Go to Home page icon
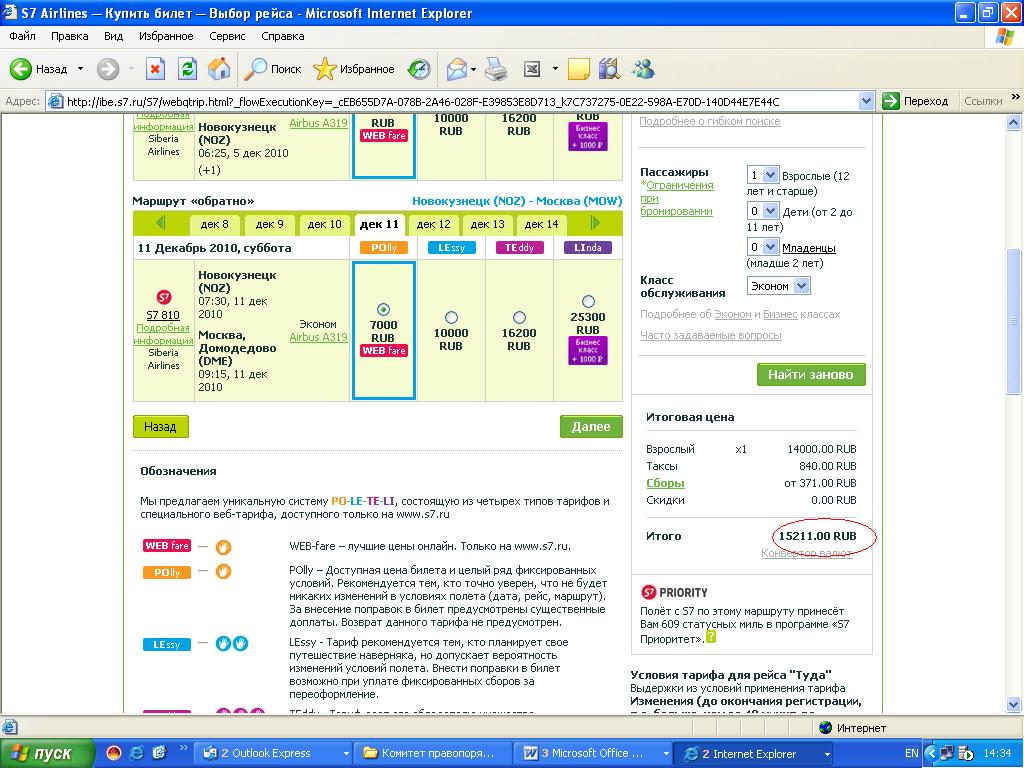1024x768 pixels. (x=219, y=69)
